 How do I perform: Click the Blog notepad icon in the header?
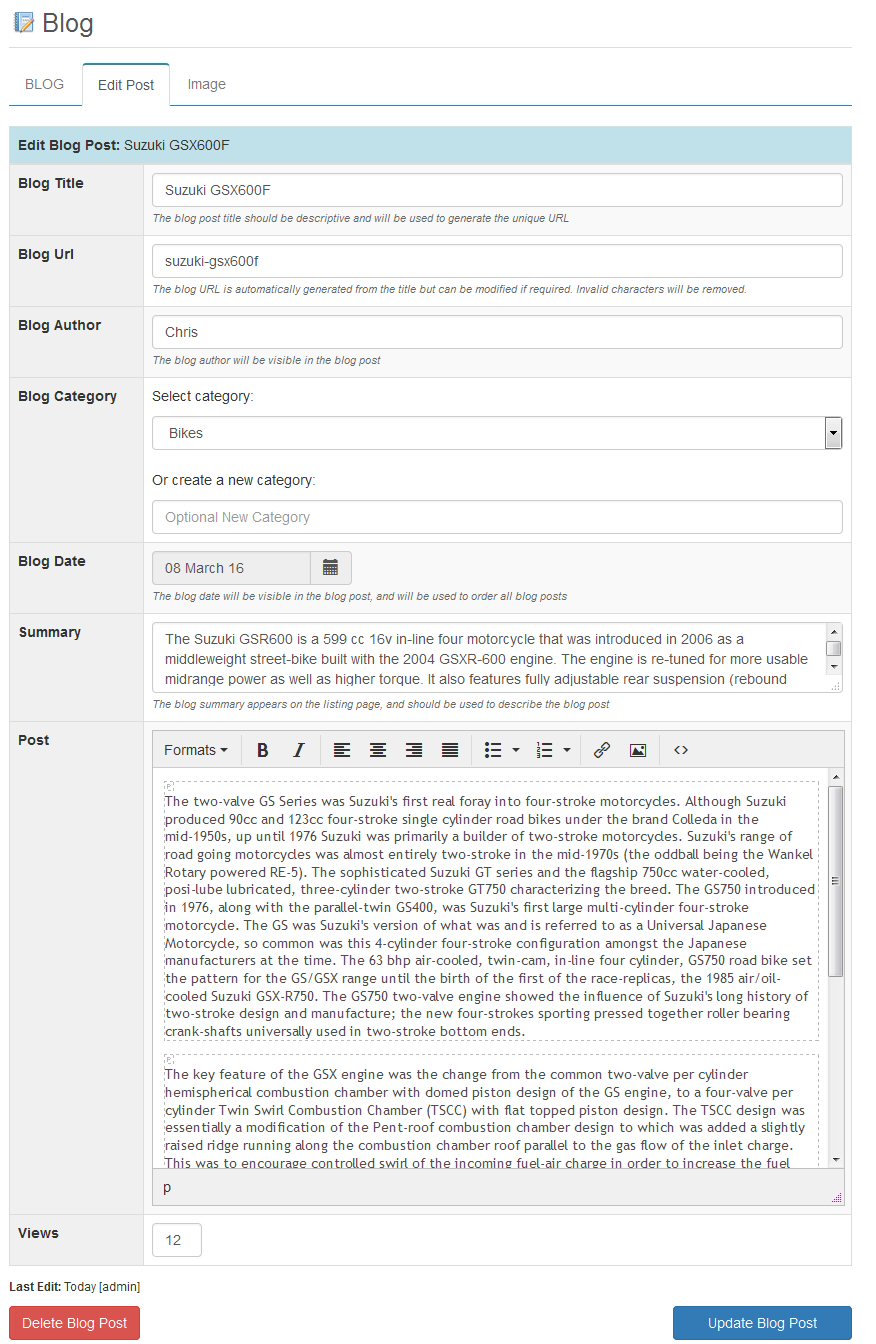(x=23, y=22)
